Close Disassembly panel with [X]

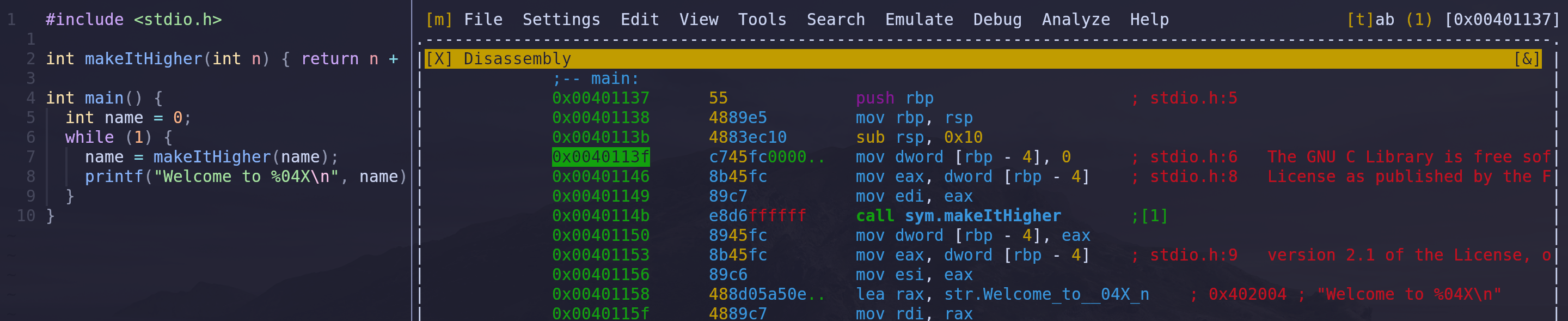pyautogui.click(x=438, y=59)
